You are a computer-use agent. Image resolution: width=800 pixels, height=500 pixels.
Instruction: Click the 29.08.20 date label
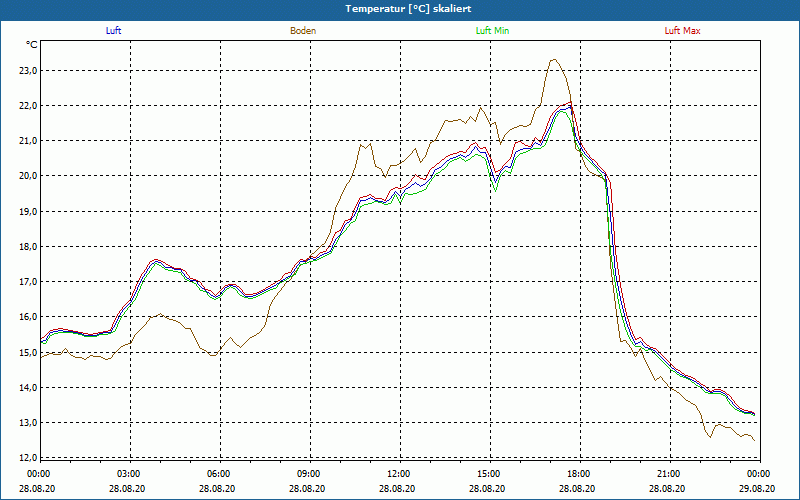757,488
